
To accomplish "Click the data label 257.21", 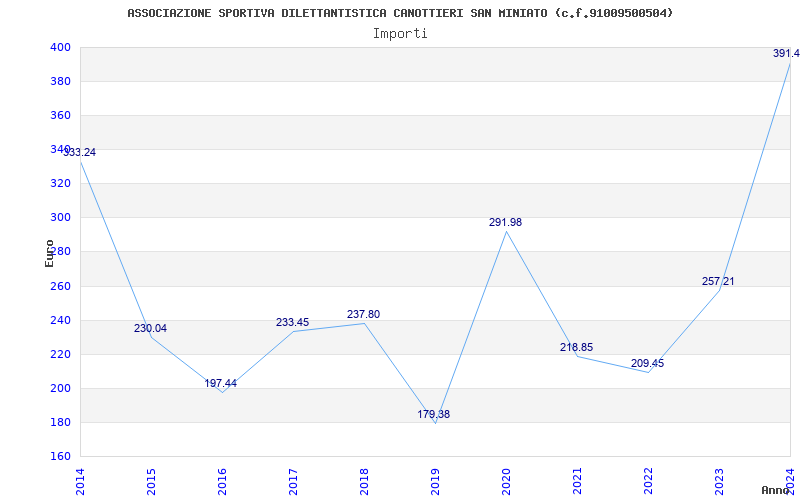I will pos(718,281).
